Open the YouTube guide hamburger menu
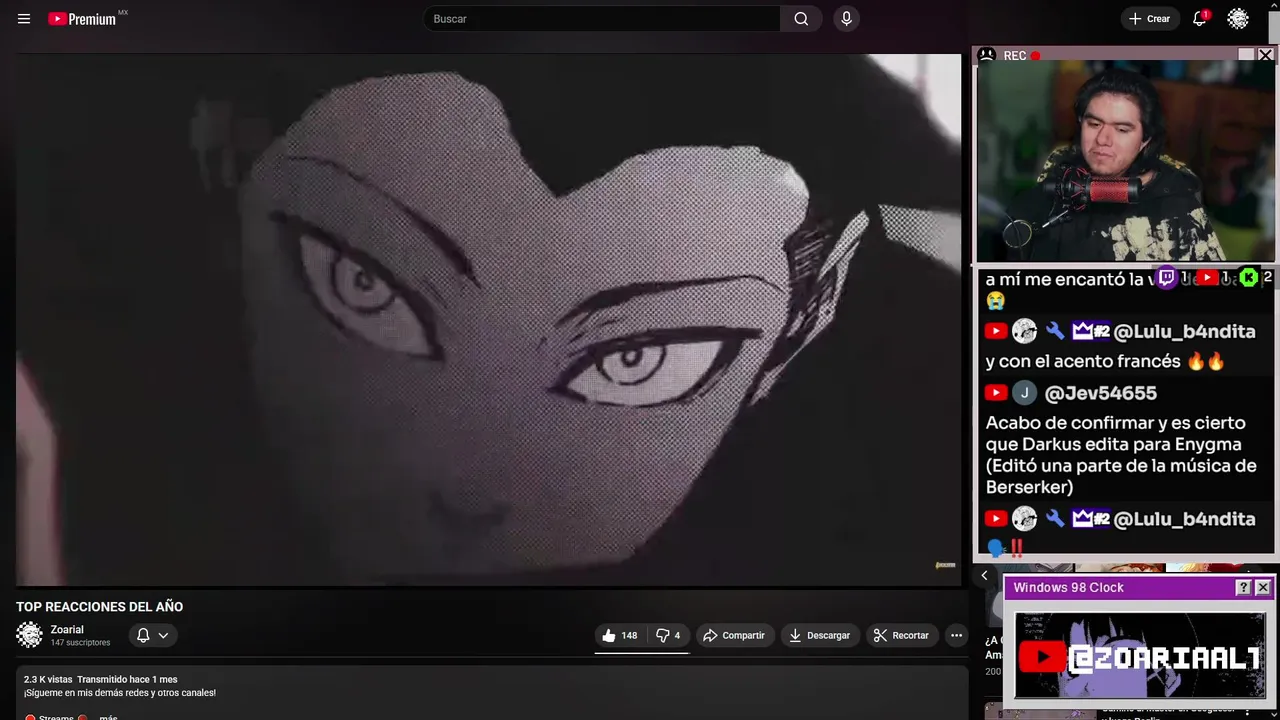Screen dimensions: 1280x720 [24, 19]
